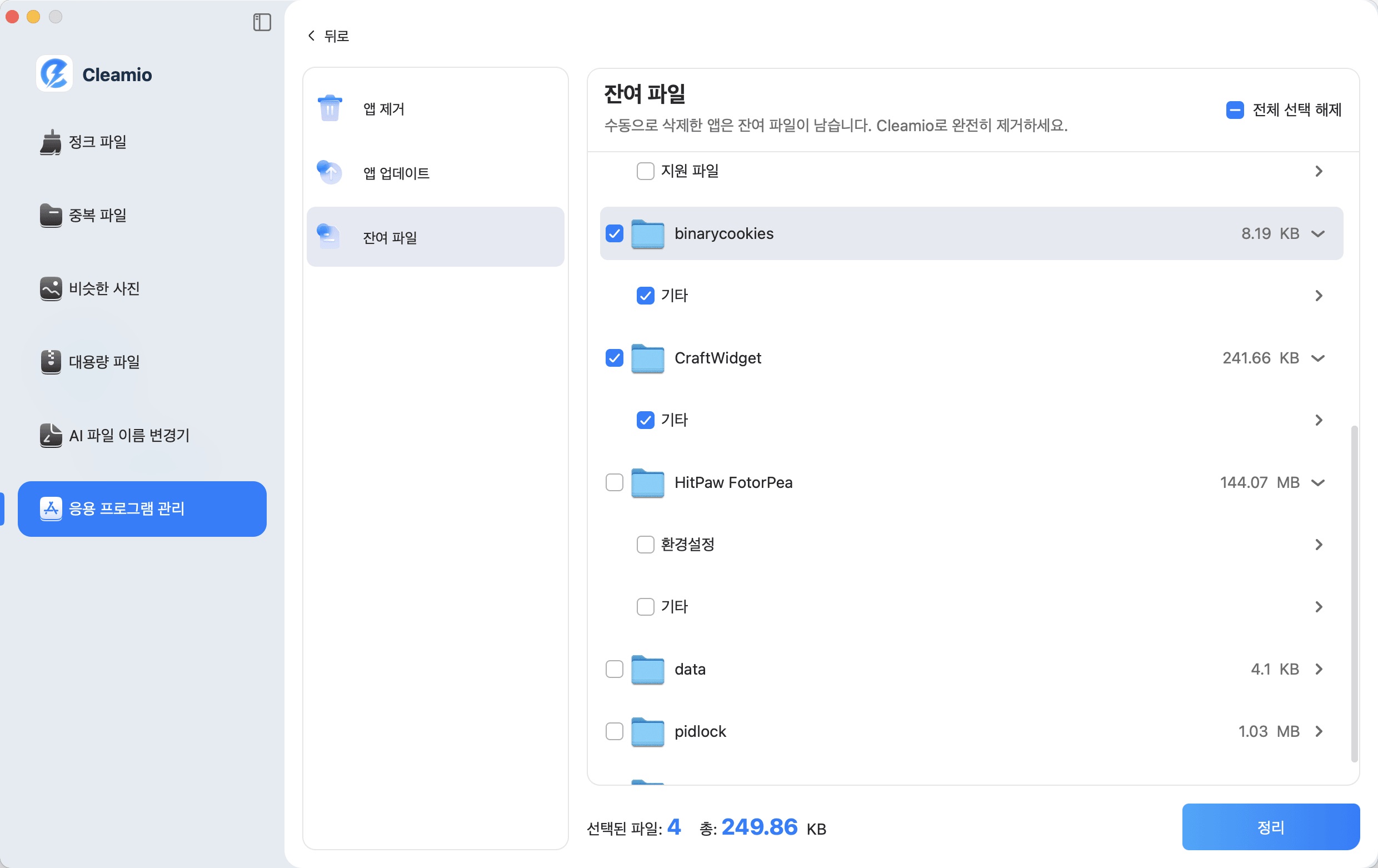
Task: Expand the CraftWidget folder details
Action: 1319,358
